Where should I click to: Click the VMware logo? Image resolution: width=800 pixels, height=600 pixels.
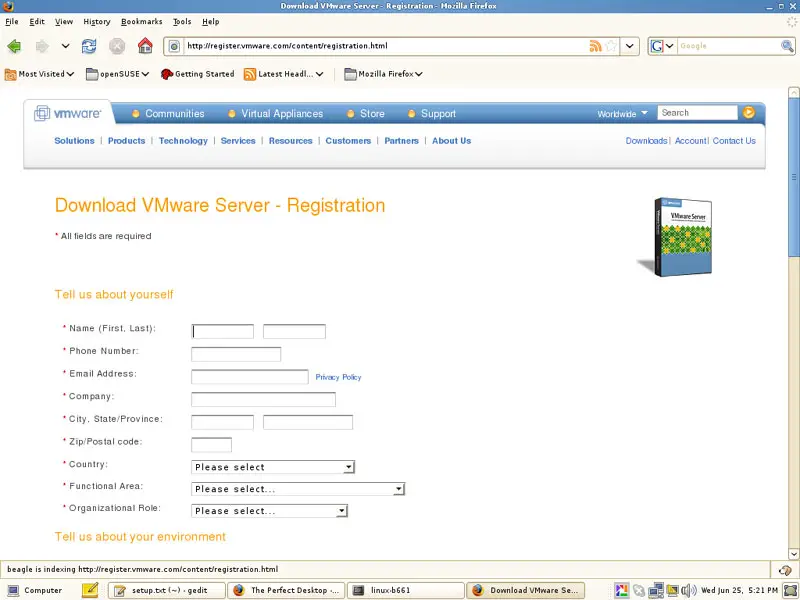click(68, 114)
